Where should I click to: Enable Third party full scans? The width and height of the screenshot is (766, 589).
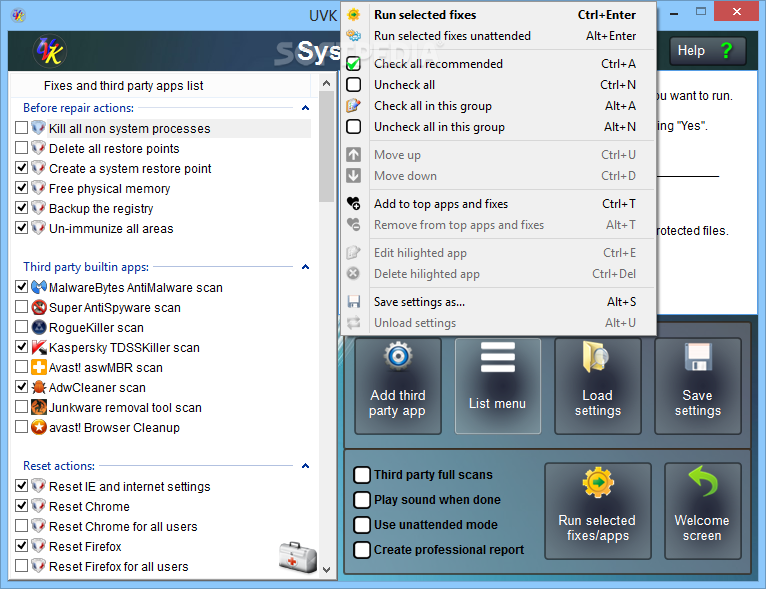362,475
